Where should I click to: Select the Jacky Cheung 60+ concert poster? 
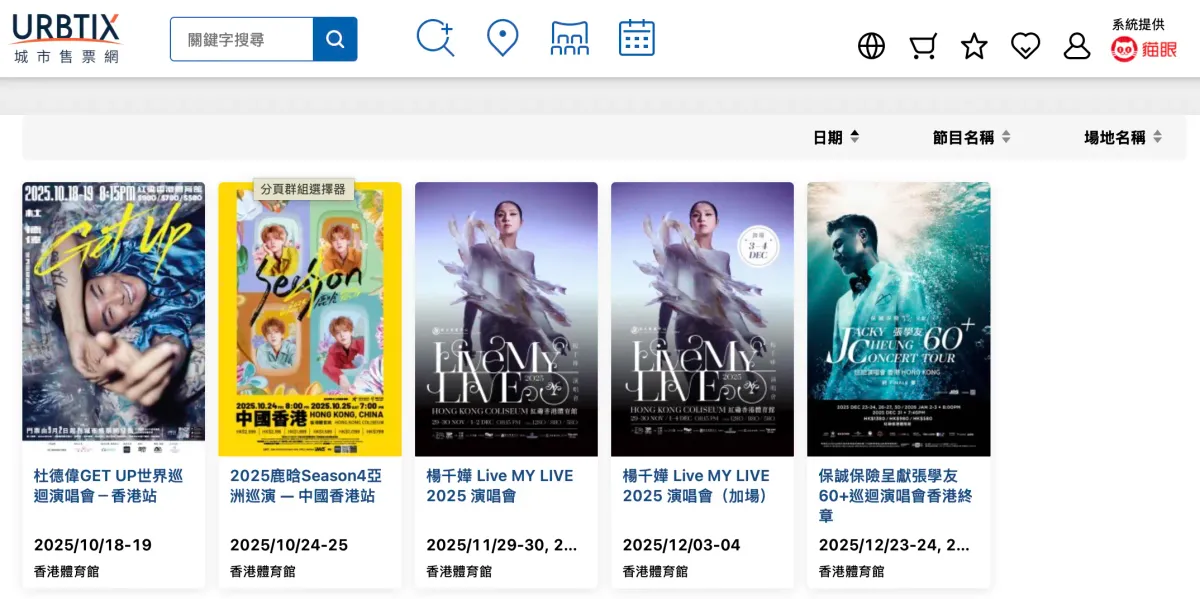[898, 319]
